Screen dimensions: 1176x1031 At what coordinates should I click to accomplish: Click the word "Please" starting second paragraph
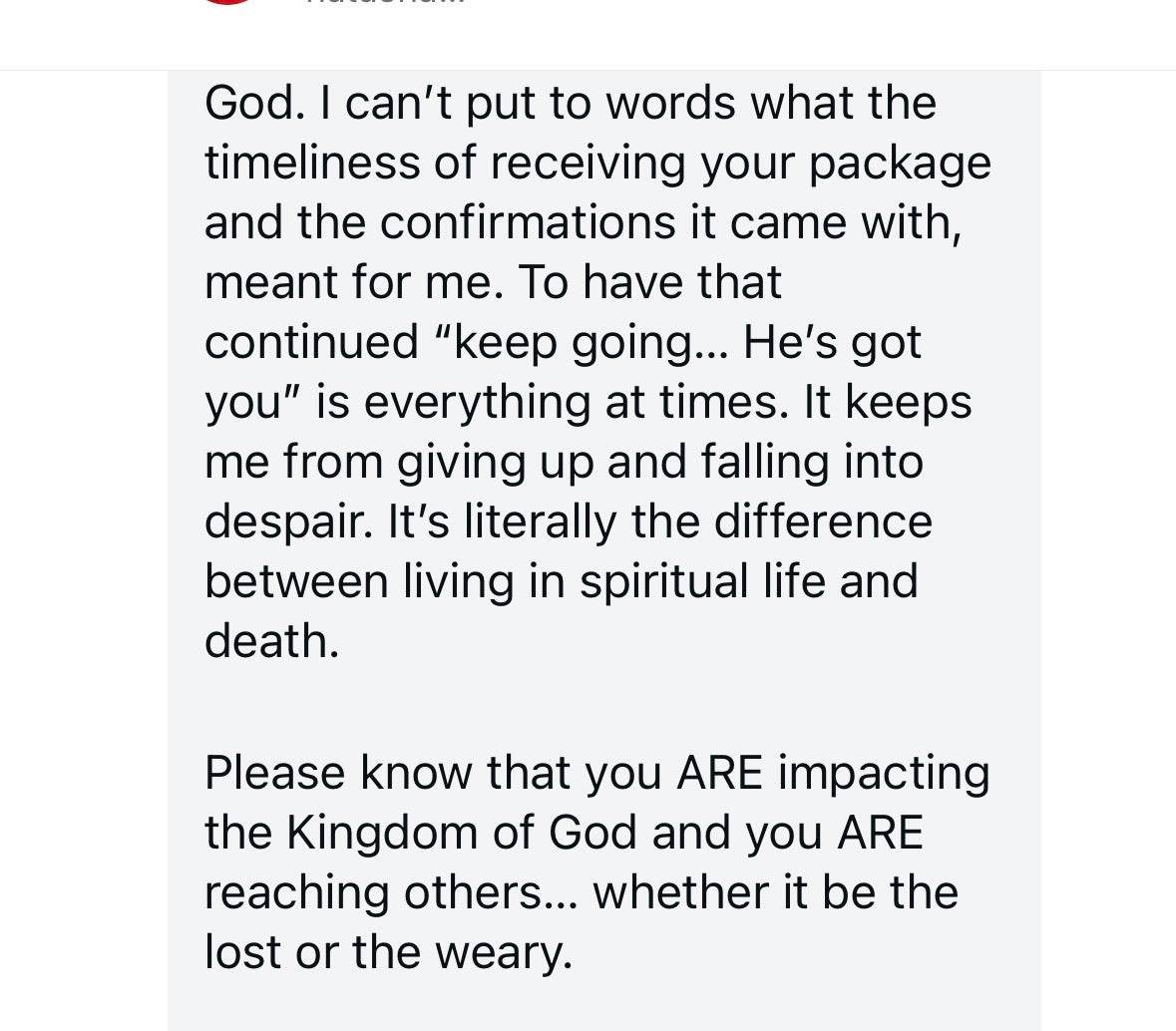pyautogui.click(x=274, y=773)
